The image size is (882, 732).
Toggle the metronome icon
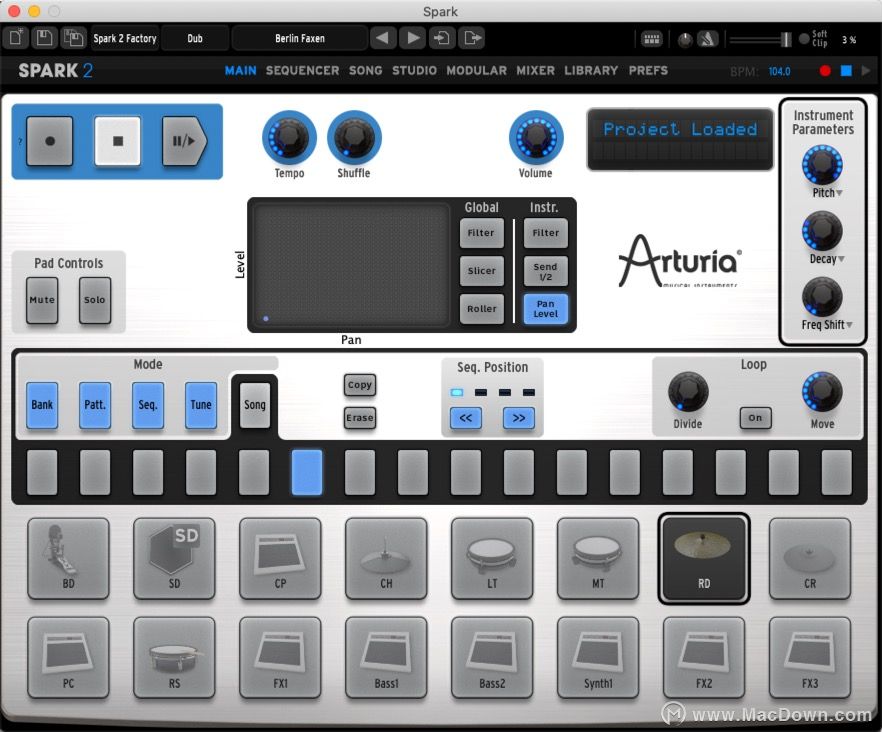click(707, 39)
